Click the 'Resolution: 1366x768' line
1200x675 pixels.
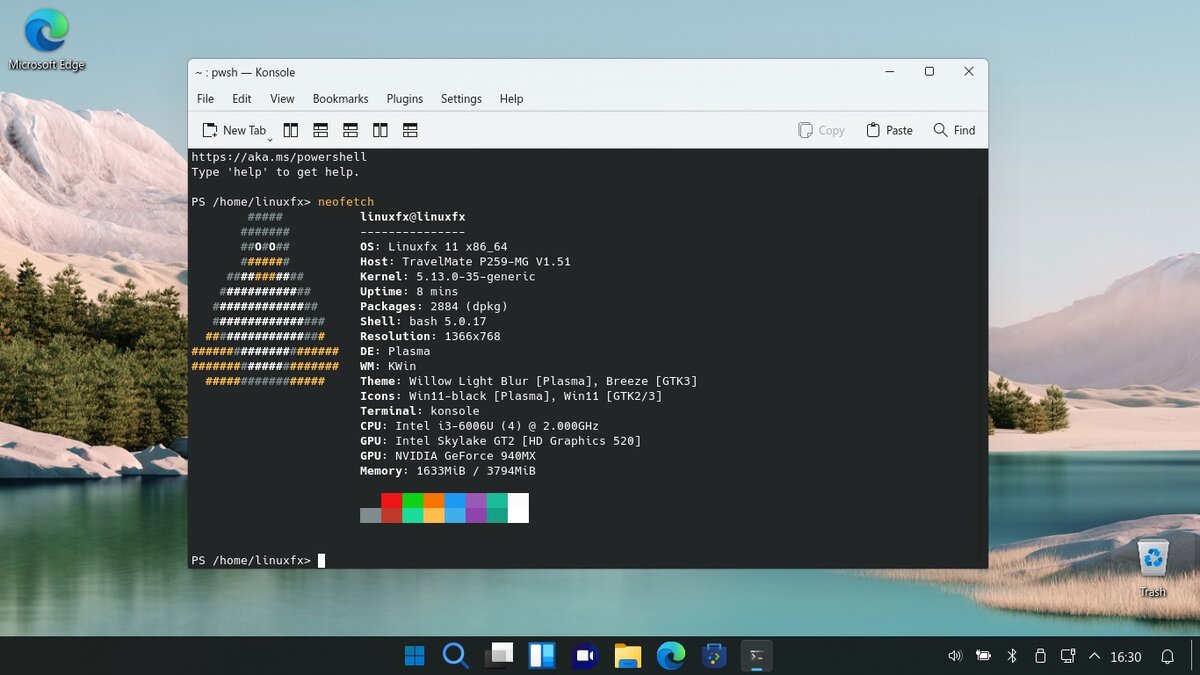click(x=430, y=337)
